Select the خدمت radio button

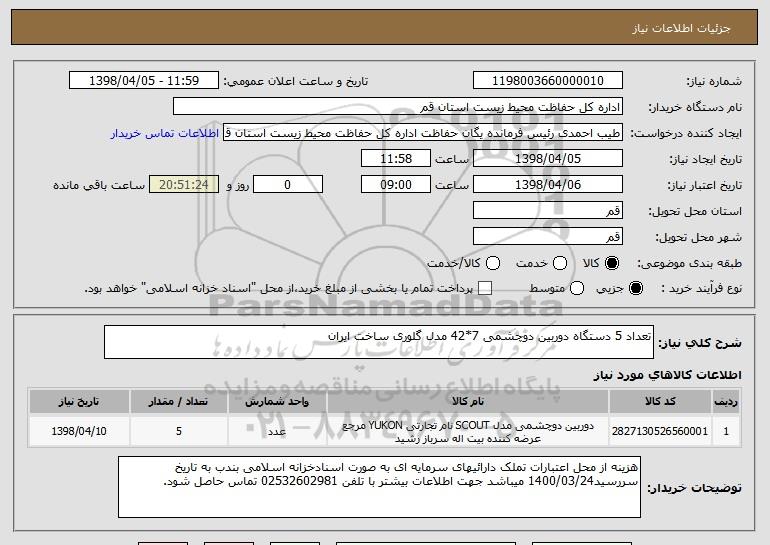coord(560,263)
